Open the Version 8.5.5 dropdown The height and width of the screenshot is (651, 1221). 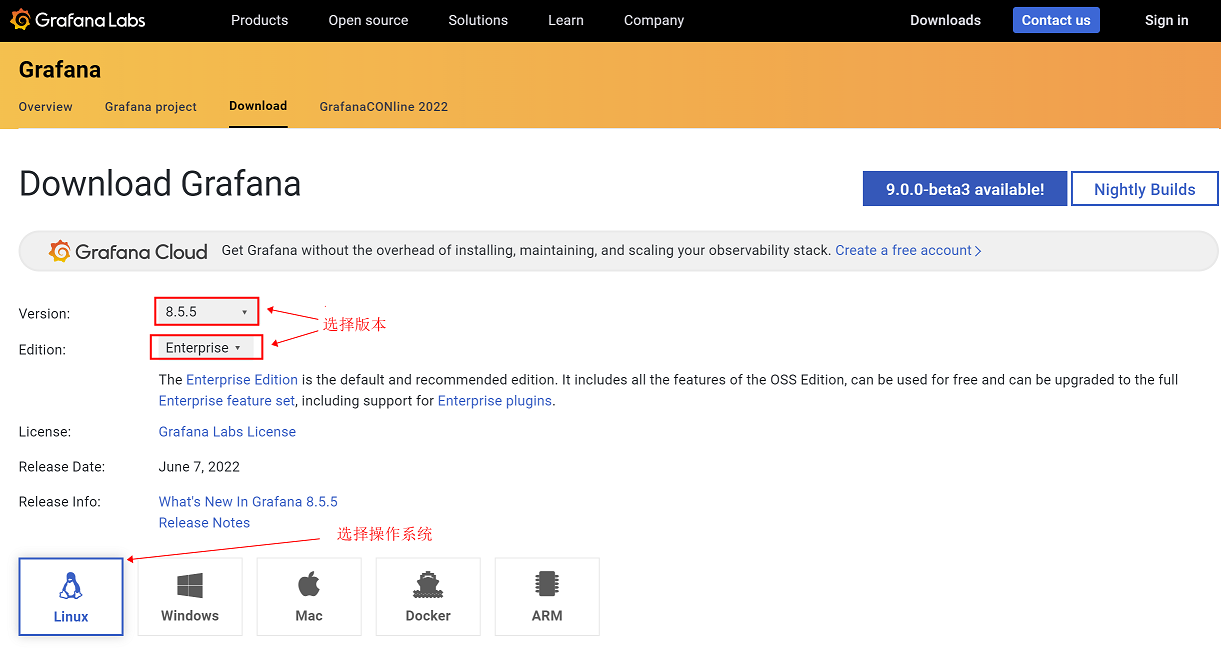coord(207,312)
